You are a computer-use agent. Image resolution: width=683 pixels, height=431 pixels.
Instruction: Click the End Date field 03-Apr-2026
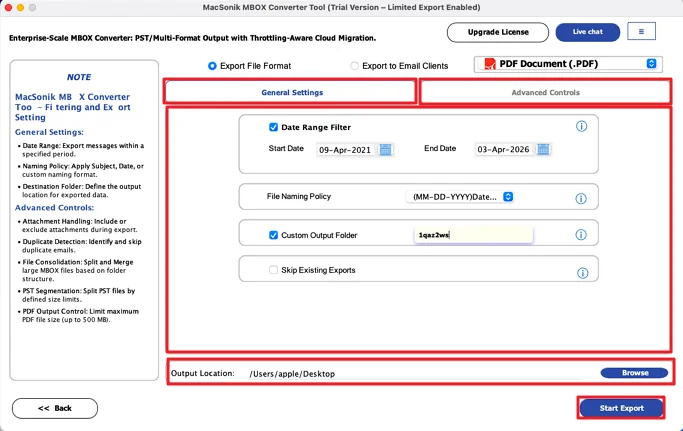pyautogui.click(x=504, y=149)
